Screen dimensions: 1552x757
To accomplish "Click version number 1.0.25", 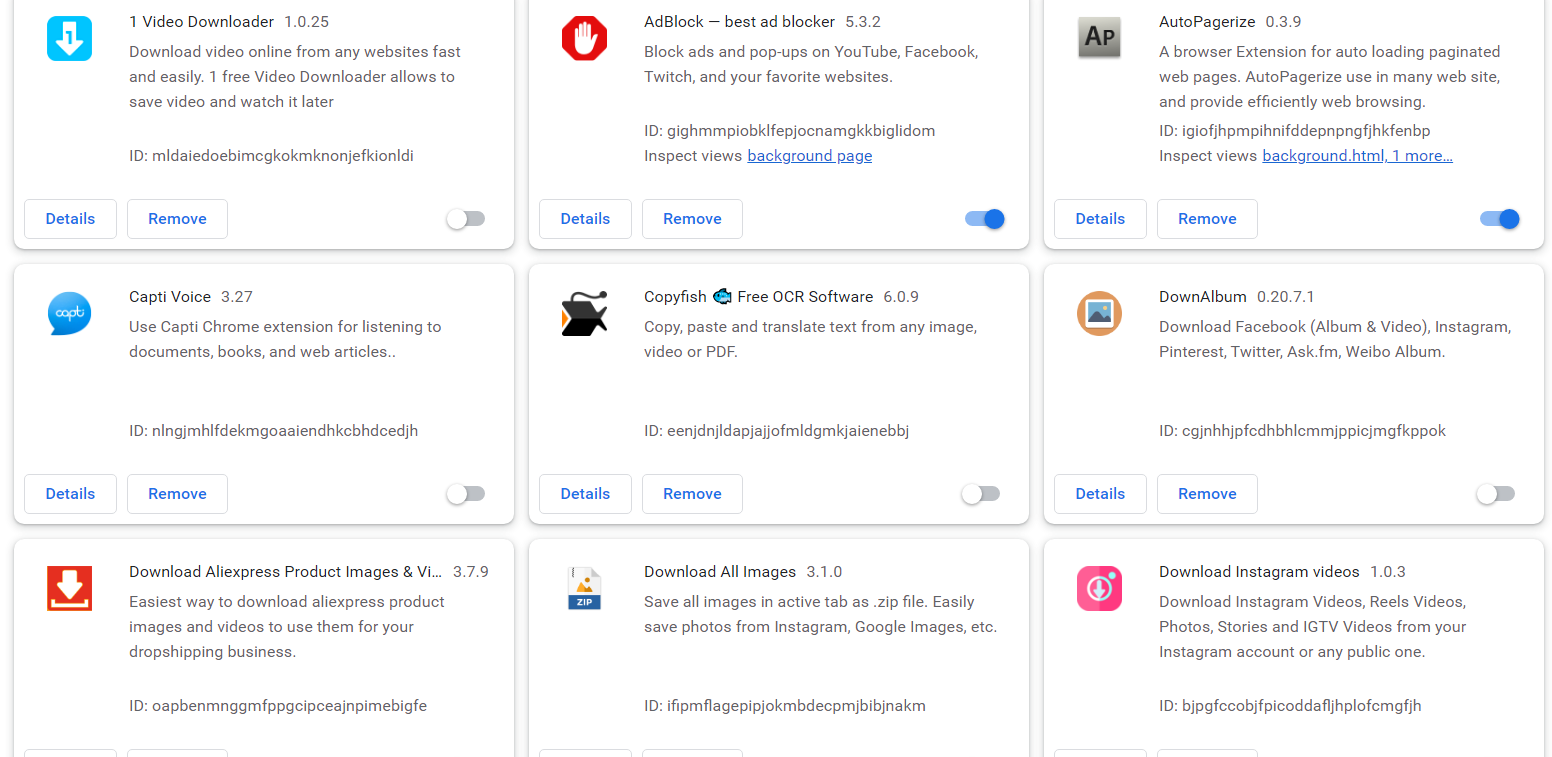I will 306,21.
